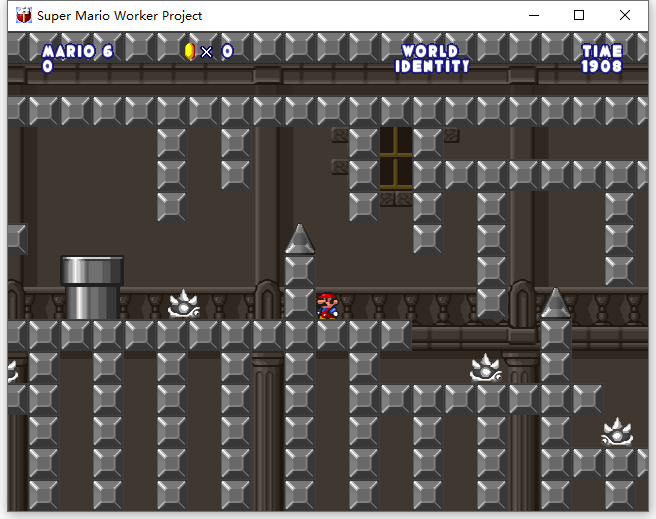656x519 pixels.
Task: Click the dark castle window with gold frame
Action: tap(396, 158)
